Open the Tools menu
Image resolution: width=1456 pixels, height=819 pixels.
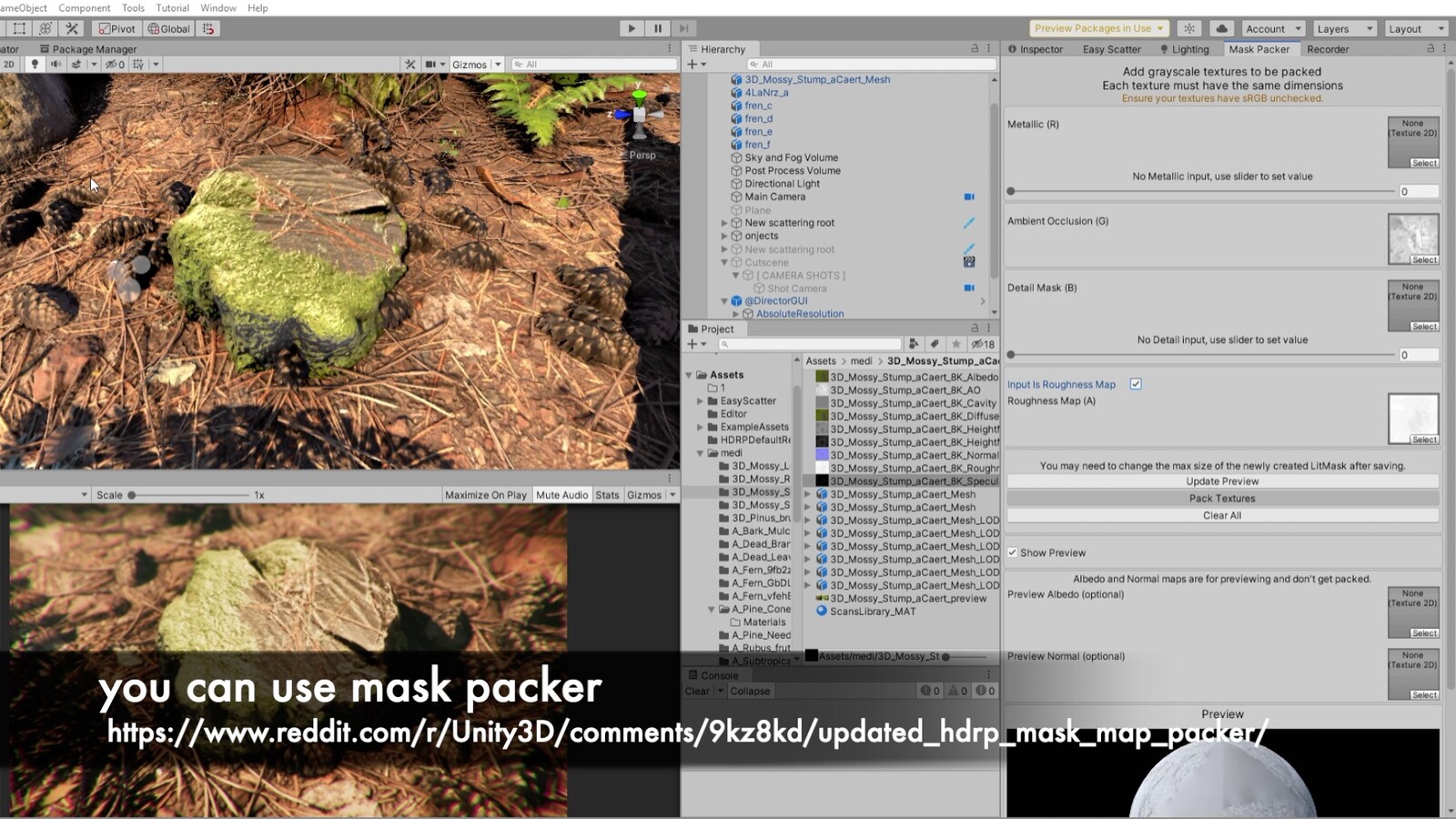click(x=133, y=7)
